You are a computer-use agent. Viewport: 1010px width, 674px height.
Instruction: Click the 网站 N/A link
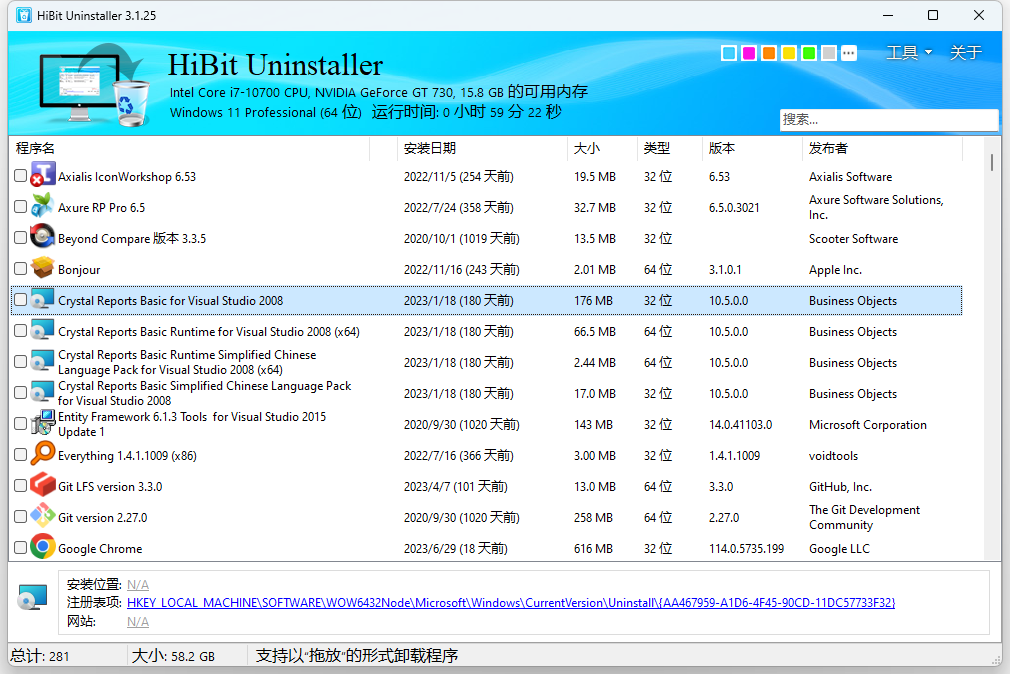point(138,621)
